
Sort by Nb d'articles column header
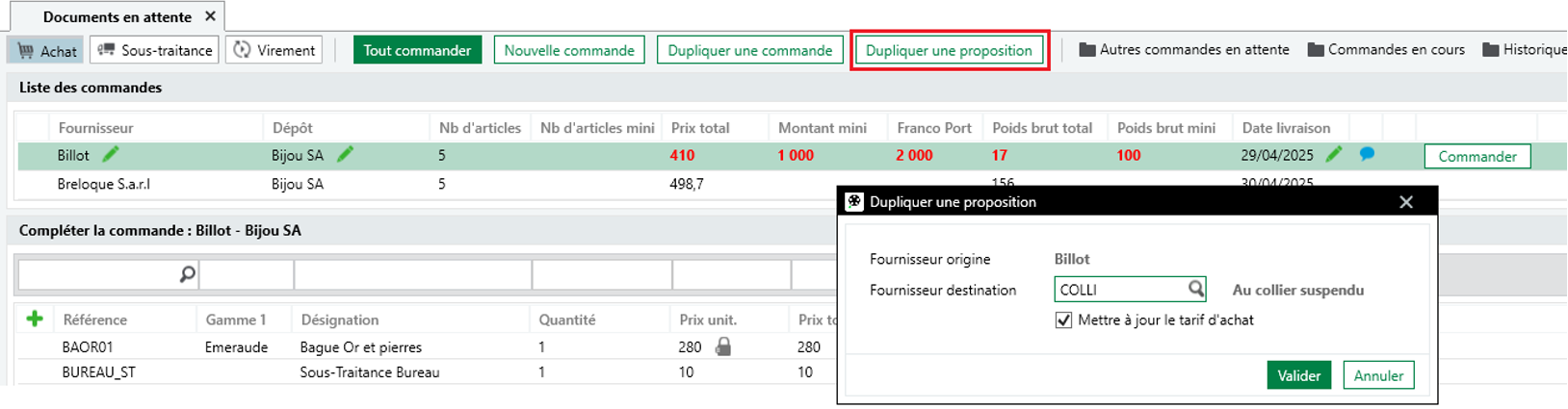click(x=480, y=127)
